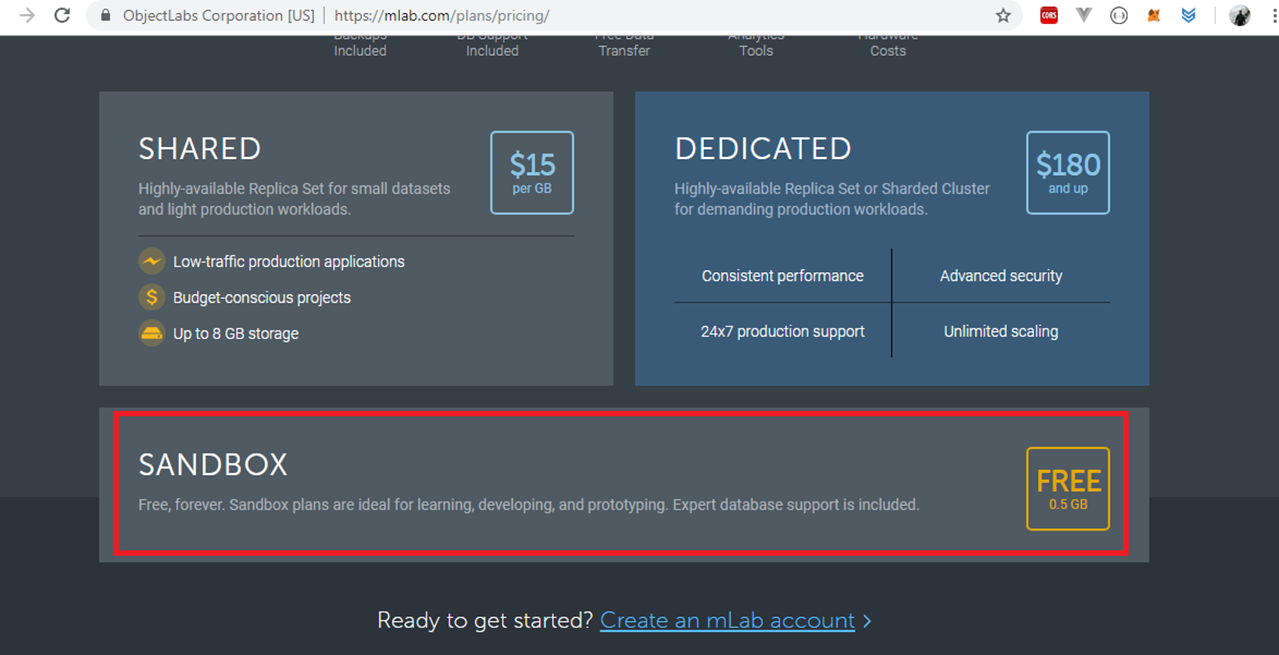The image size is (1279, 655).
Task: View site security via the padlock icon
Action: coord(104,16)
